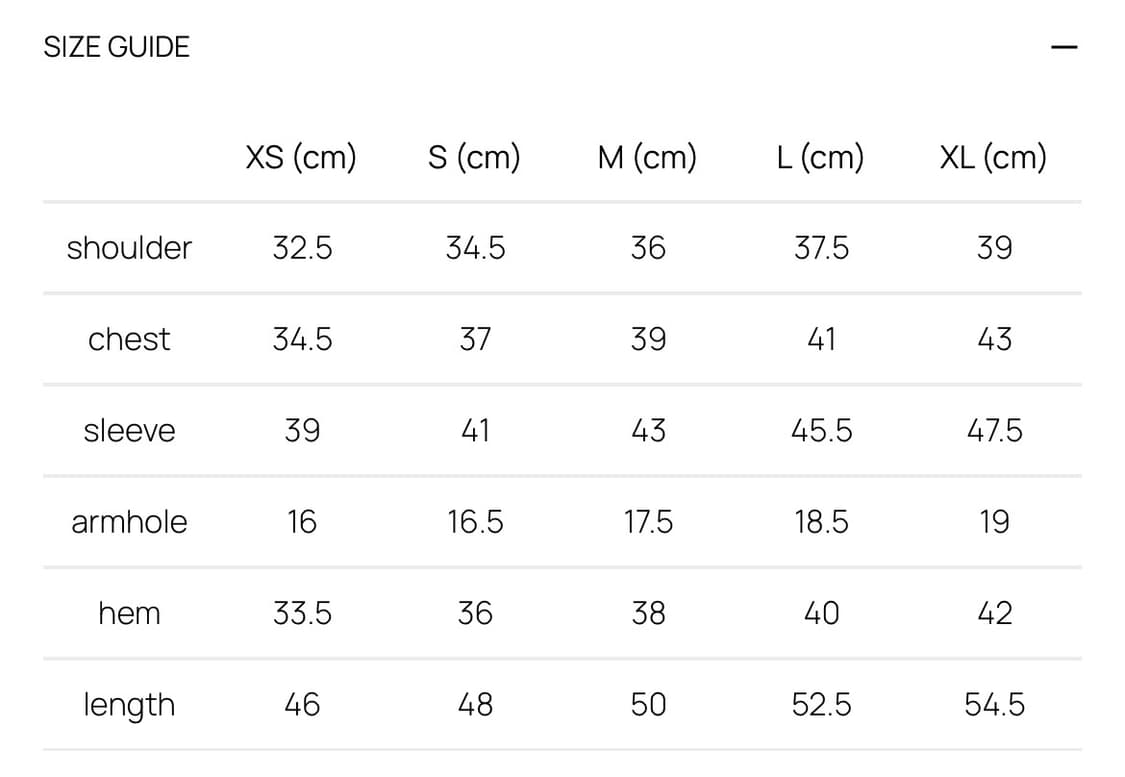Click the S armhole value 16.5
1125x777 pixels.
pyautogui.click(x=475, y=522)
